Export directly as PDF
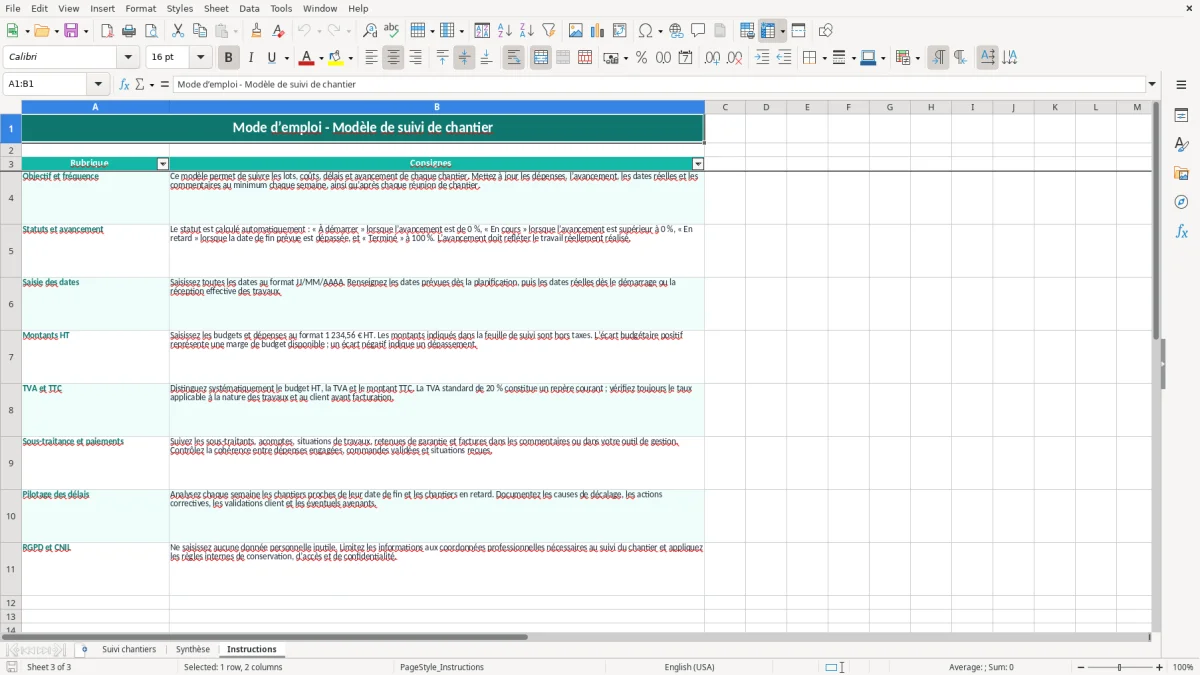The height and width of the screenshot is (675, 1200). coord(107,31)
